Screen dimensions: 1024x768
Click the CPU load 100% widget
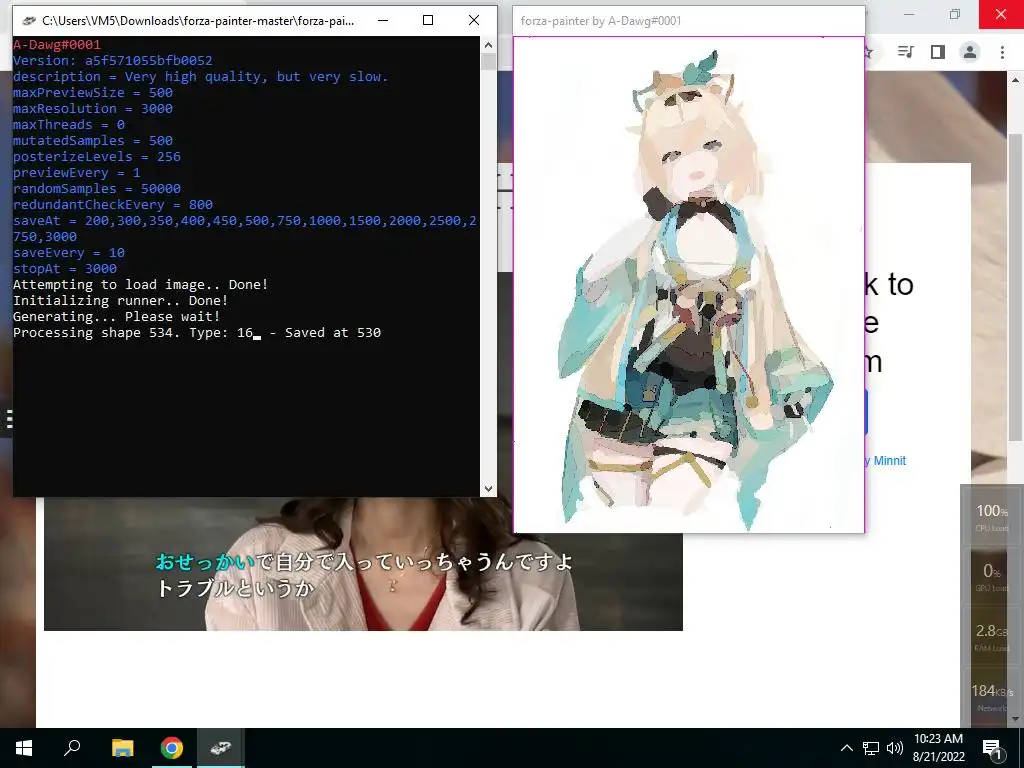coord(991,517)
